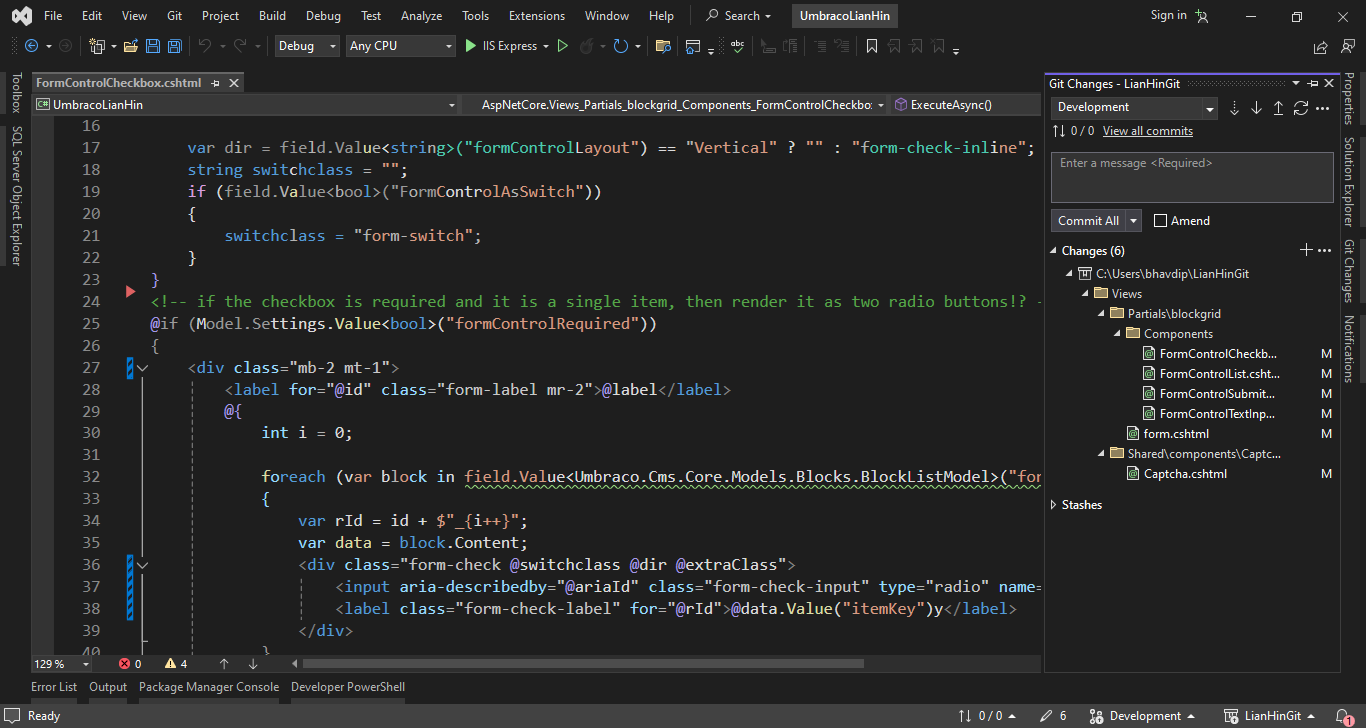Click the Commit All button
This screenshot has height=728, width=1366.
coord(1089,221)
